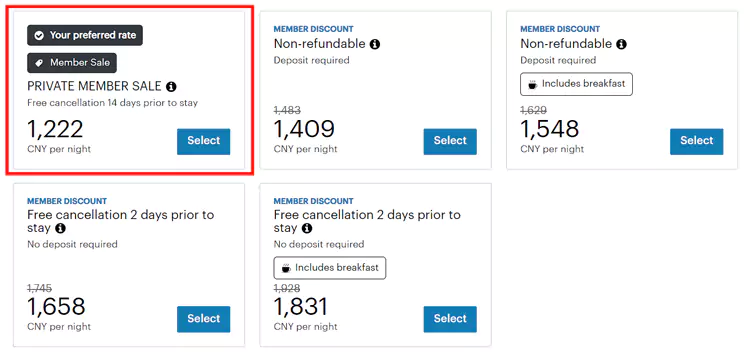This screenshot has height=360, width=750.
Task: Select the 1,548 CNY rate with breakfast
Action: point(696,142)
